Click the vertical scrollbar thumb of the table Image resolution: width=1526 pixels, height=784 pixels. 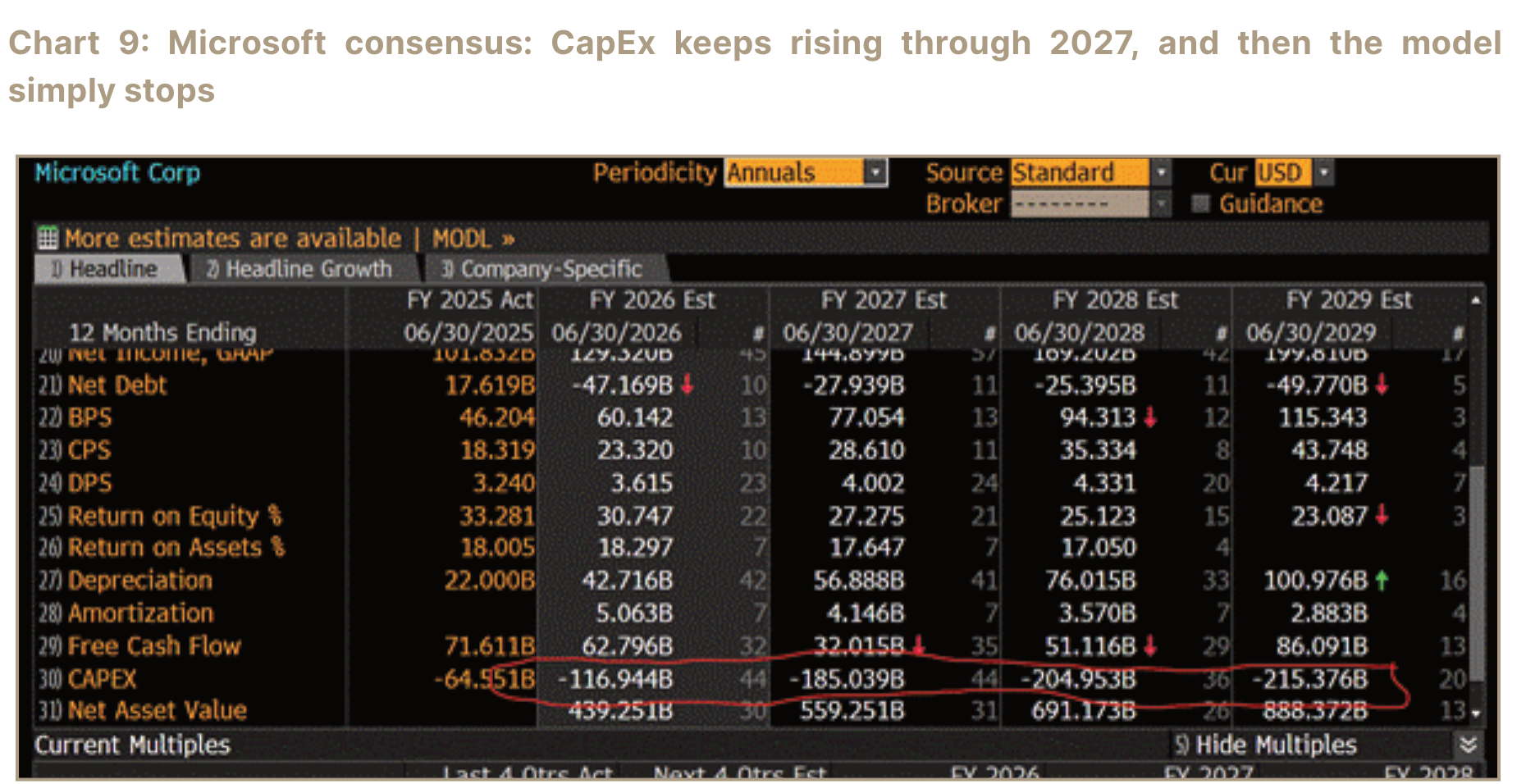[1476, 572]
